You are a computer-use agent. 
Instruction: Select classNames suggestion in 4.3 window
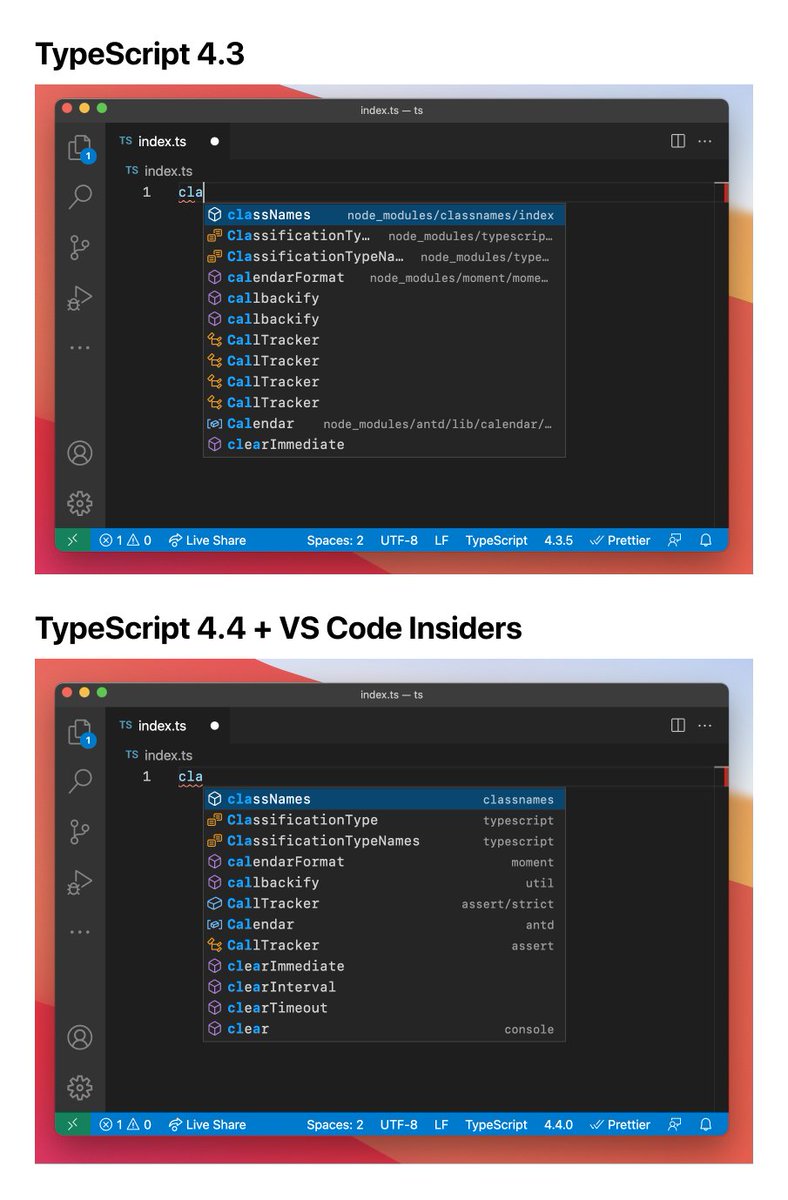coord(384,215)
